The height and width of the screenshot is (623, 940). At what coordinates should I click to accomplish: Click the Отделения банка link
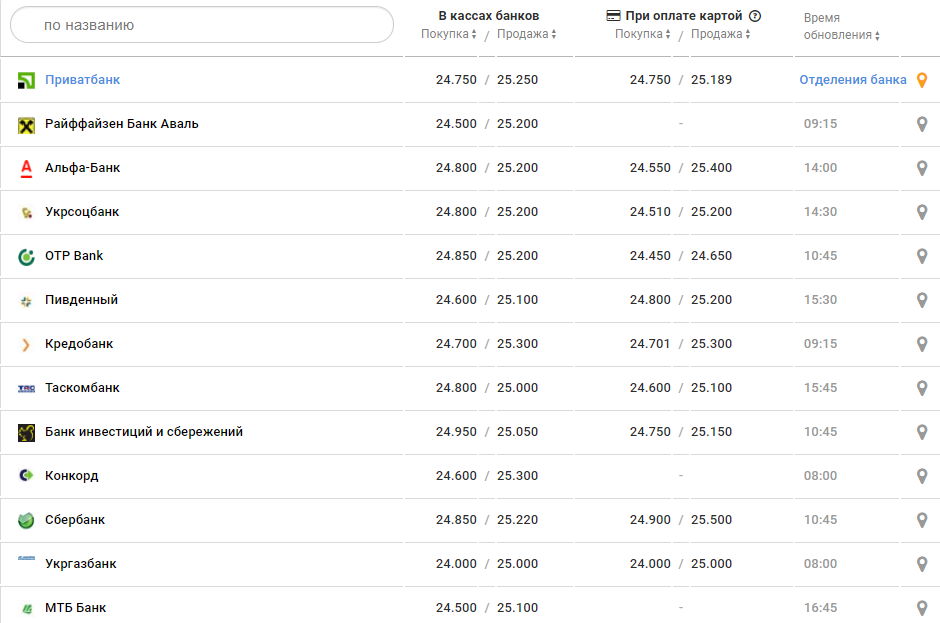tap(852, 80)
